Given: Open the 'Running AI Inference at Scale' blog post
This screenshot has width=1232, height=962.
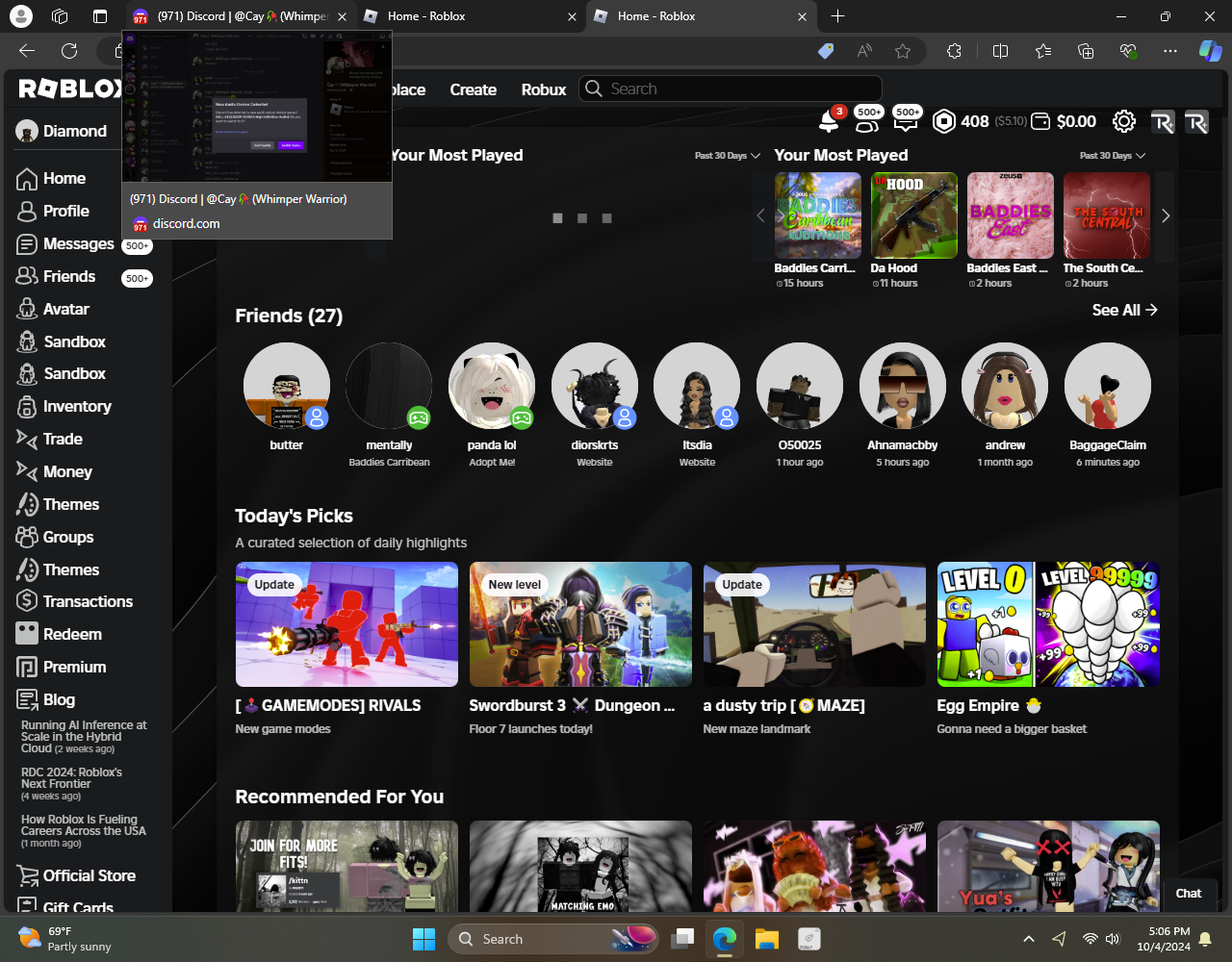Looking at the screenshot, I should 85,737.
